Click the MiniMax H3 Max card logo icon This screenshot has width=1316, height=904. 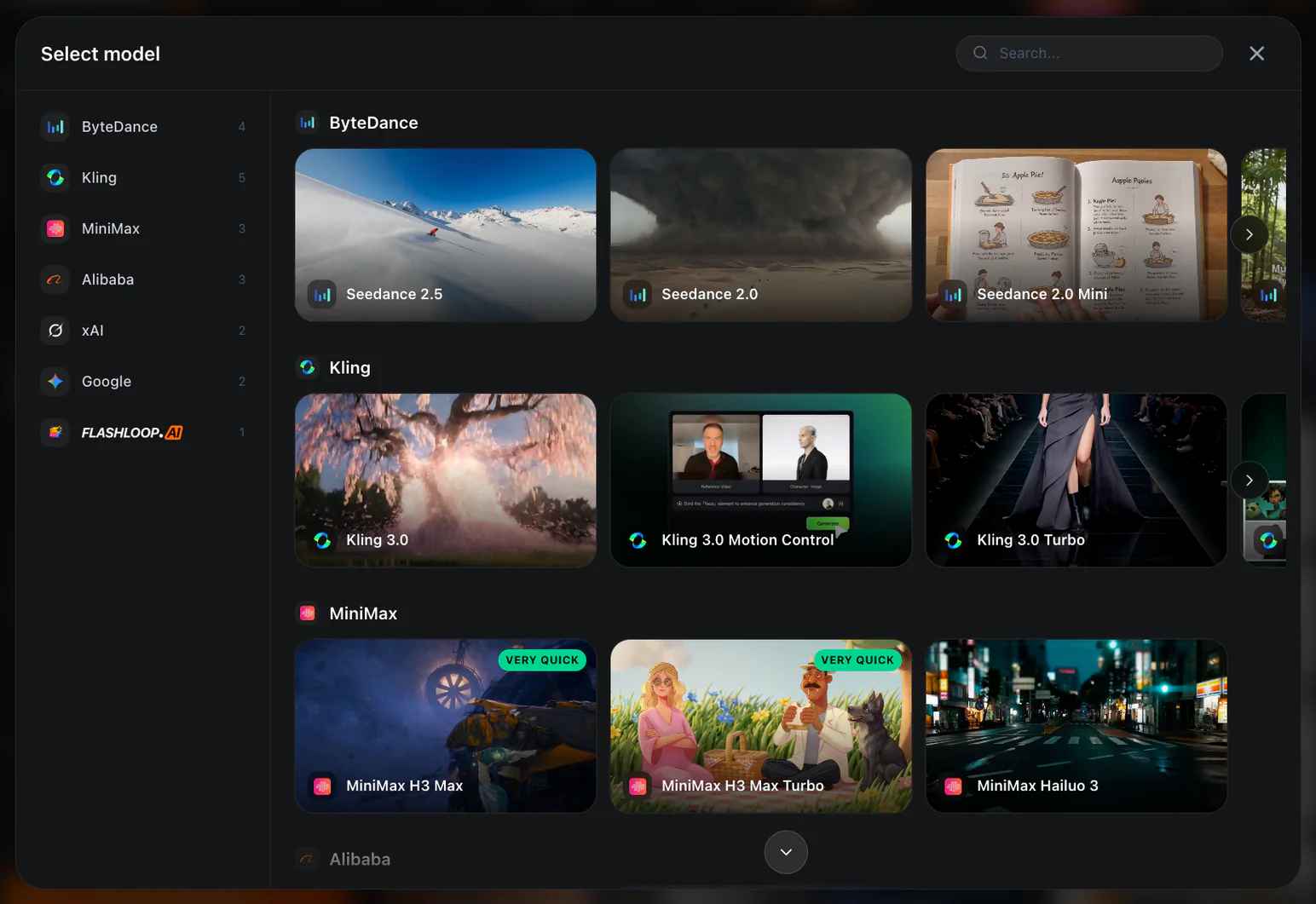(322, 786)
